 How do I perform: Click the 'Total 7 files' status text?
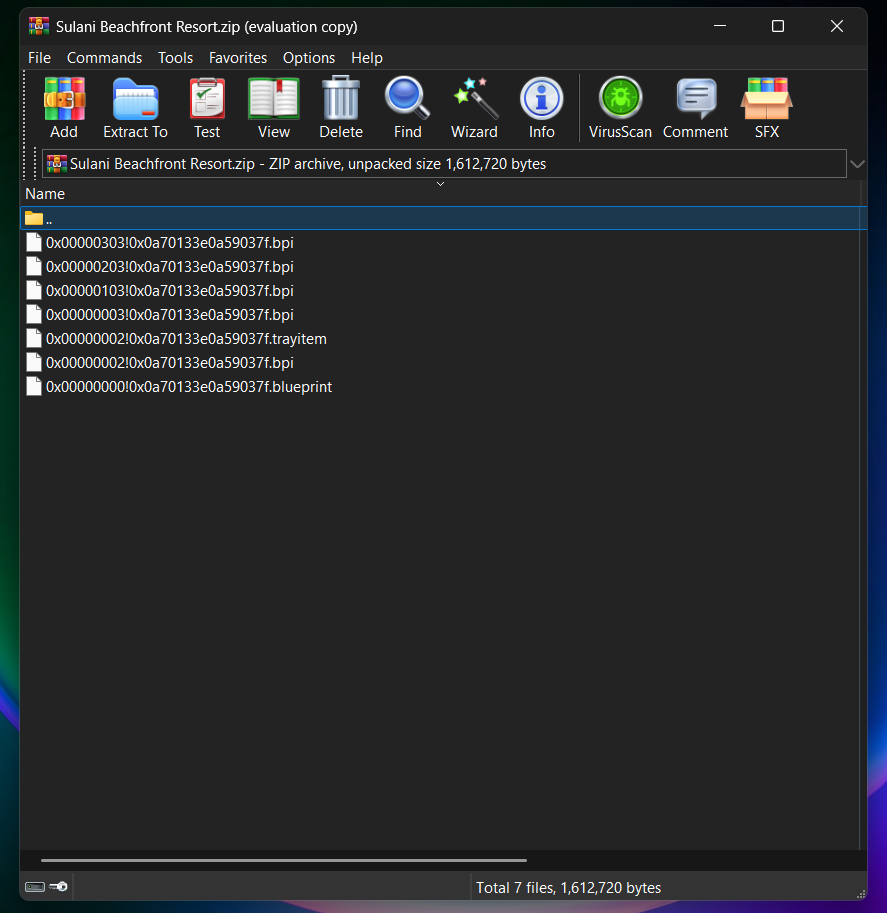click(x=568, y=887)
